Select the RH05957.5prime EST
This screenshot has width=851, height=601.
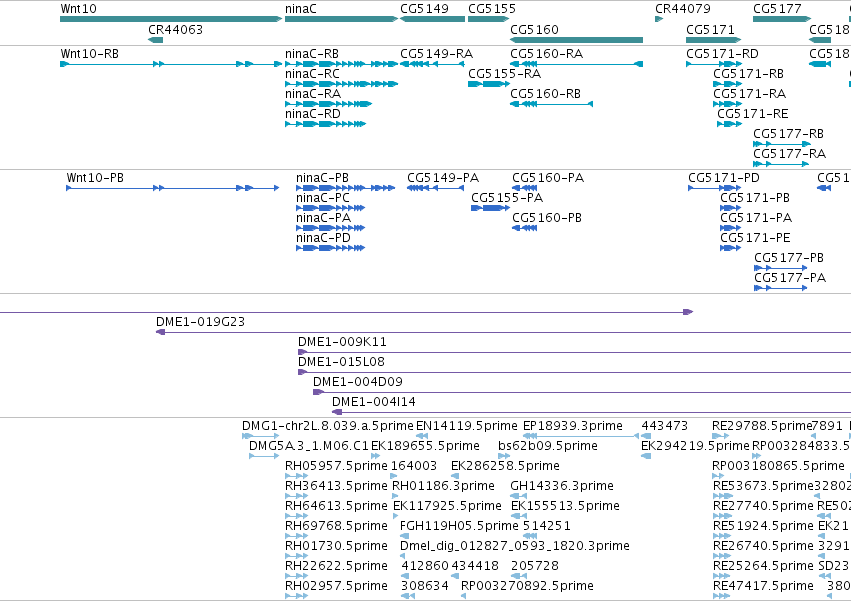click(296, 476)
